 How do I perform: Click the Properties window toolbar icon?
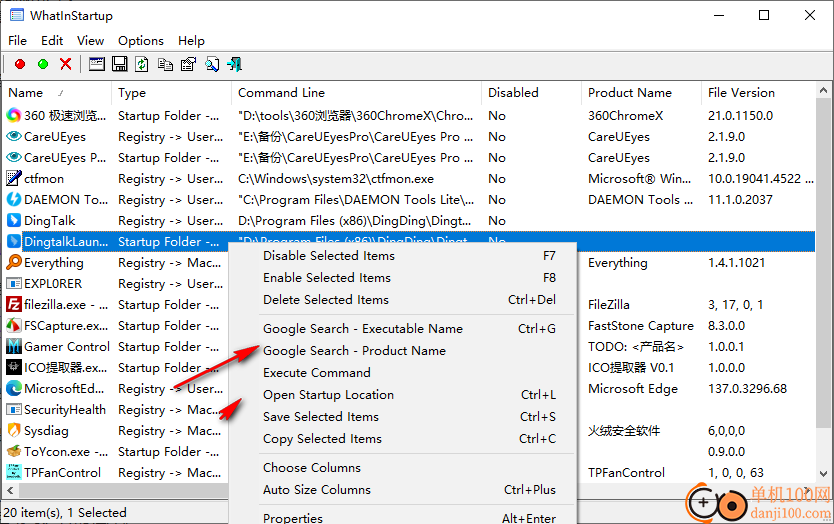tap(96, 64)
